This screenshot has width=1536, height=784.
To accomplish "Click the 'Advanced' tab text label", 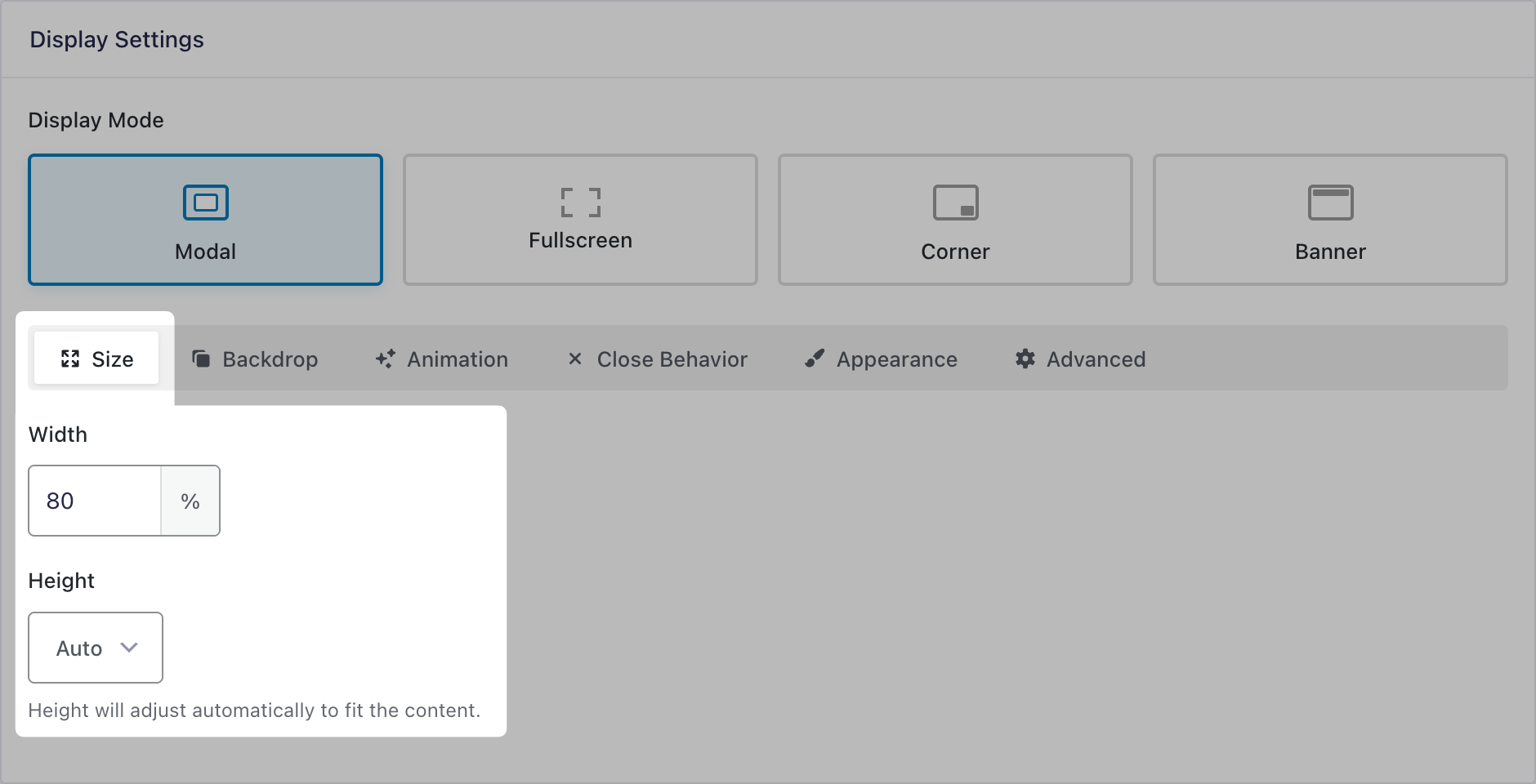I will tap(1096, 359).
